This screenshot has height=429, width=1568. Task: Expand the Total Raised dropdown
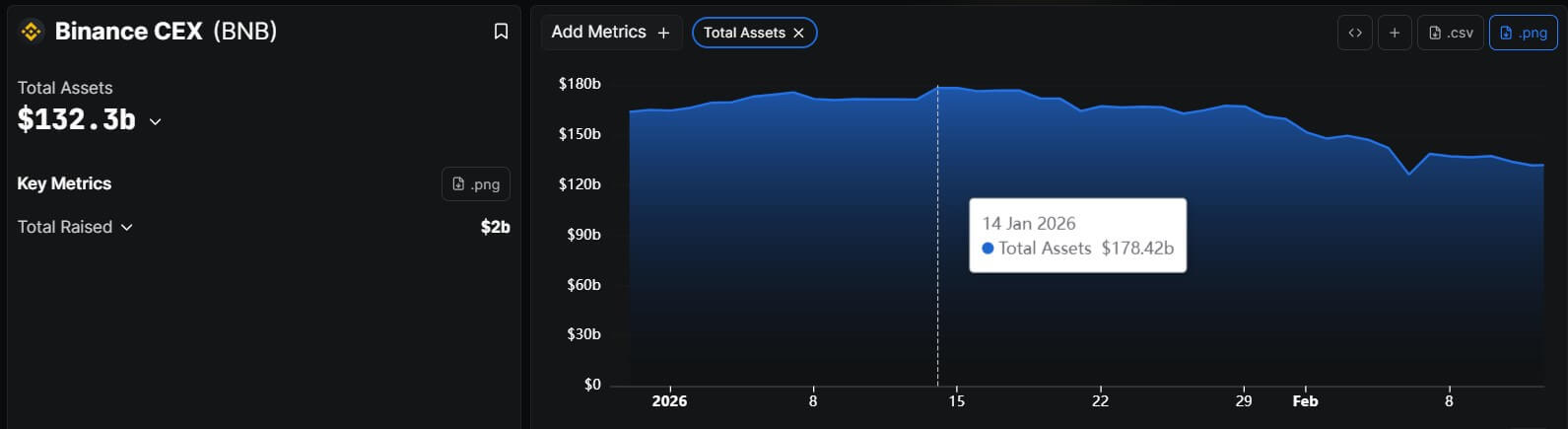click(x=126, y=227)
